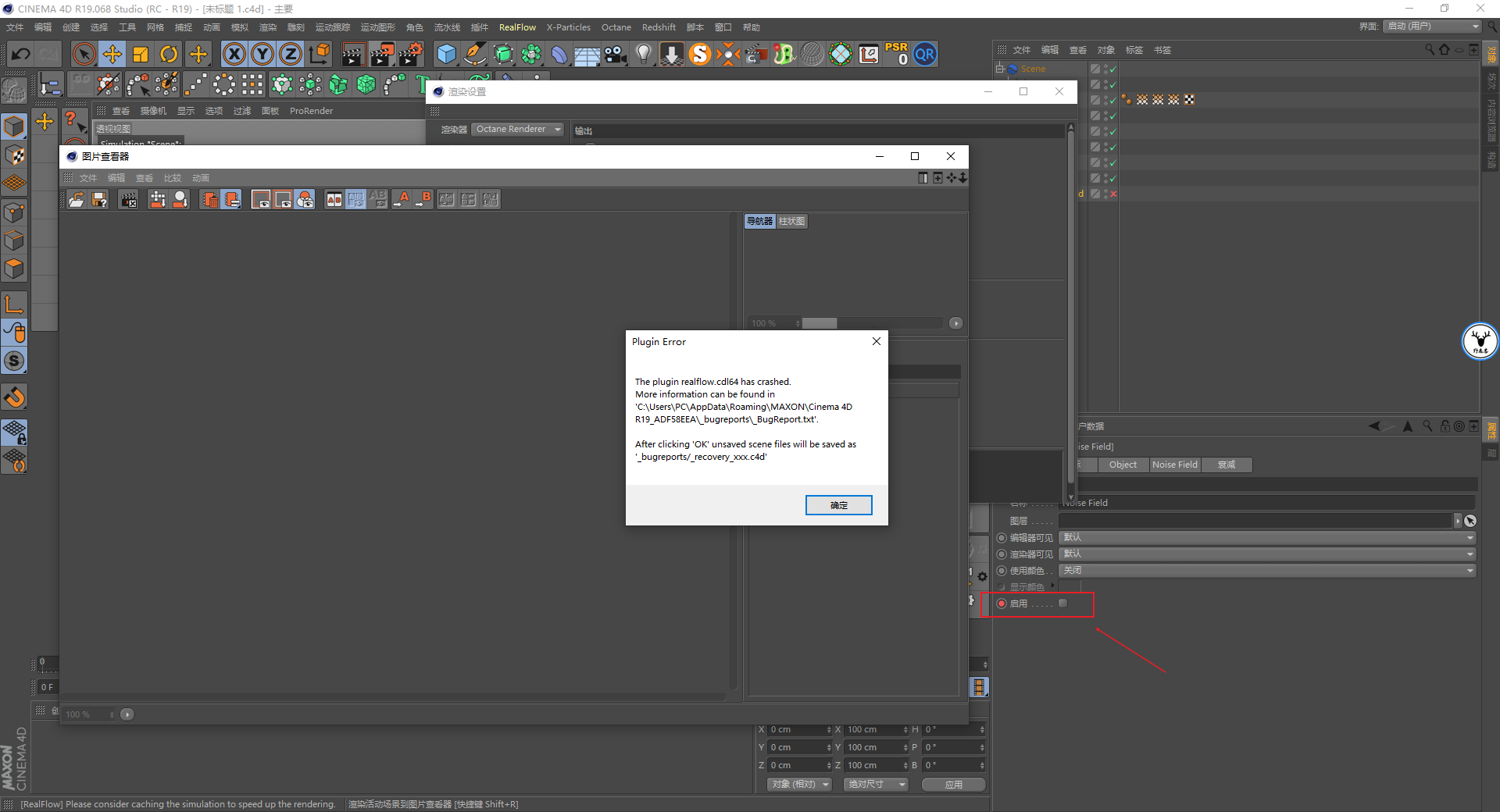Collapse the Scene tree node
Viewport: 1500px width, 812px height.
click(999, 69)
